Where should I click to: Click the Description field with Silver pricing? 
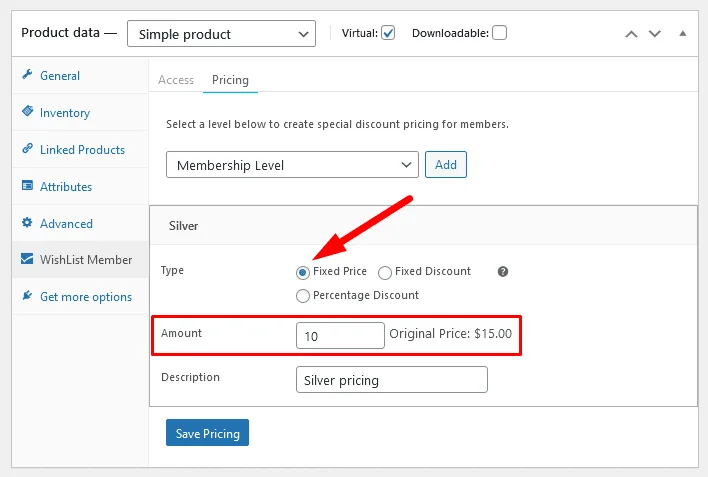(x=392, y=379)
